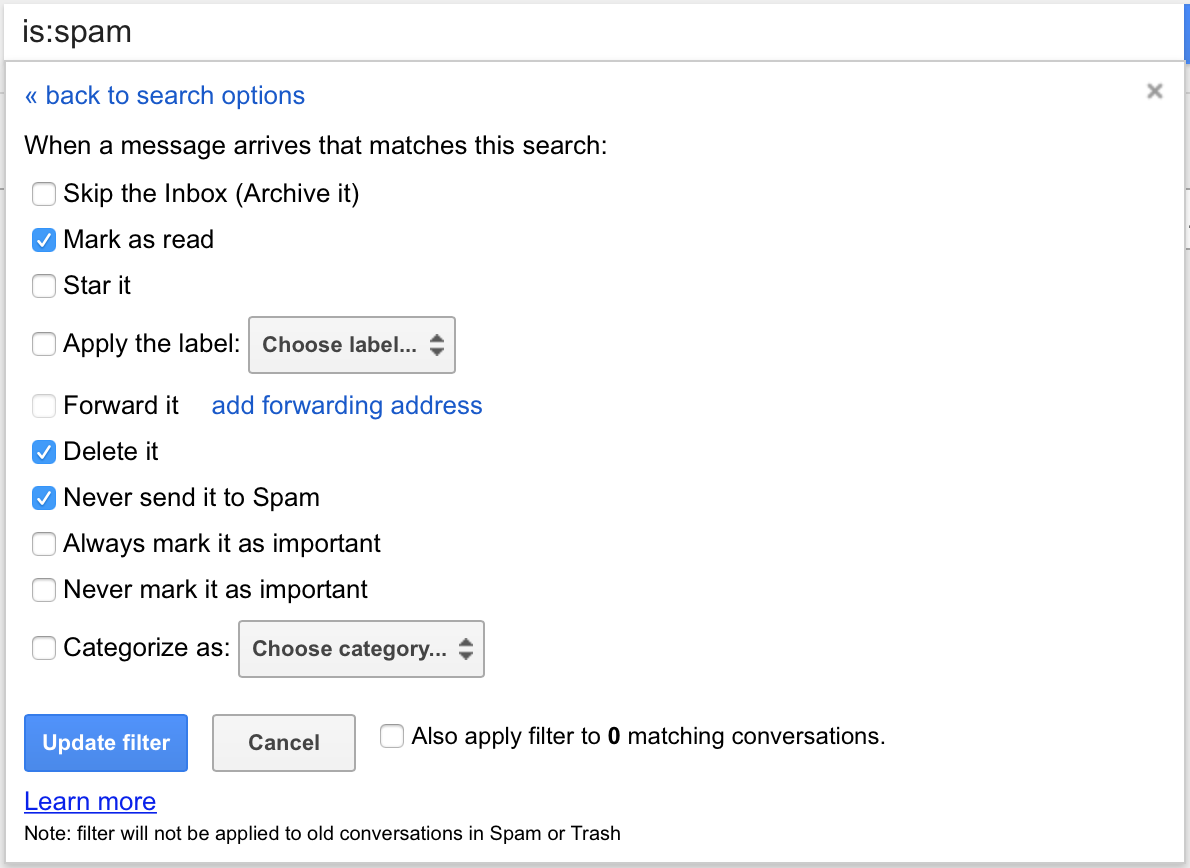The image size is (1190, 868).
Task: Check Never mark it as important
Action: click(44, 590)
